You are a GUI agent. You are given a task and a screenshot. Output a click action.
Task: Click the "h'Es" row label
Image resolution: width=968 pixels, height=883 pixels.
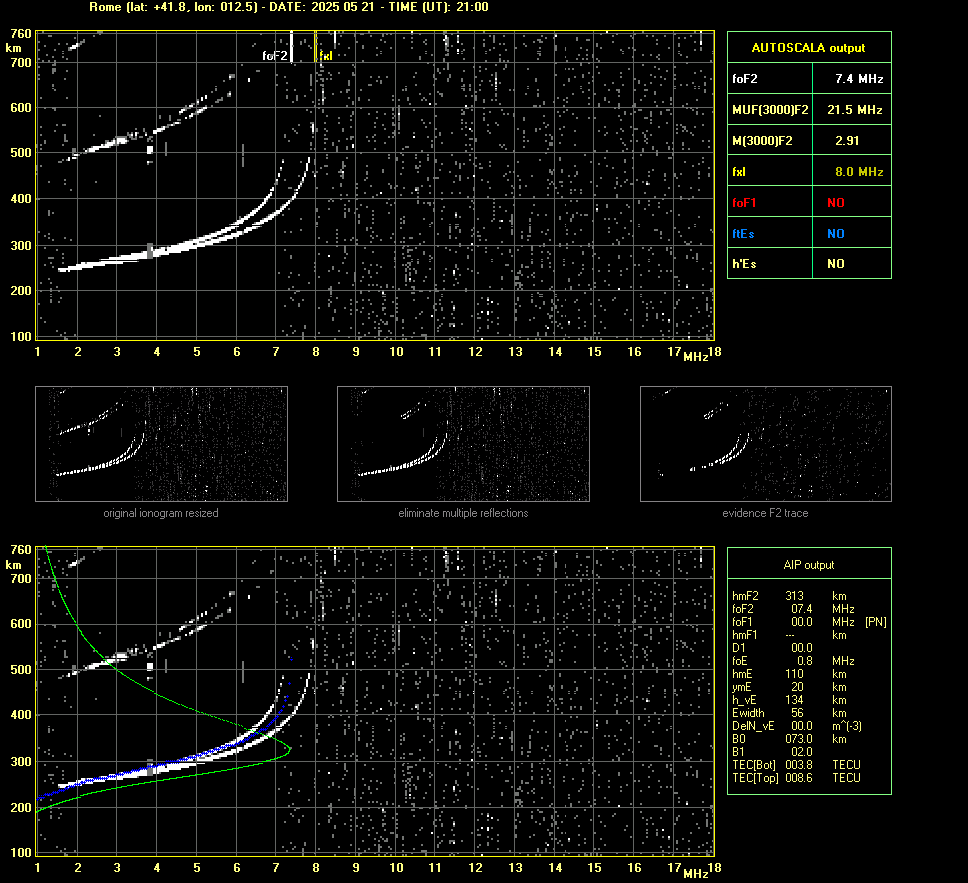(x=744, y=264)
